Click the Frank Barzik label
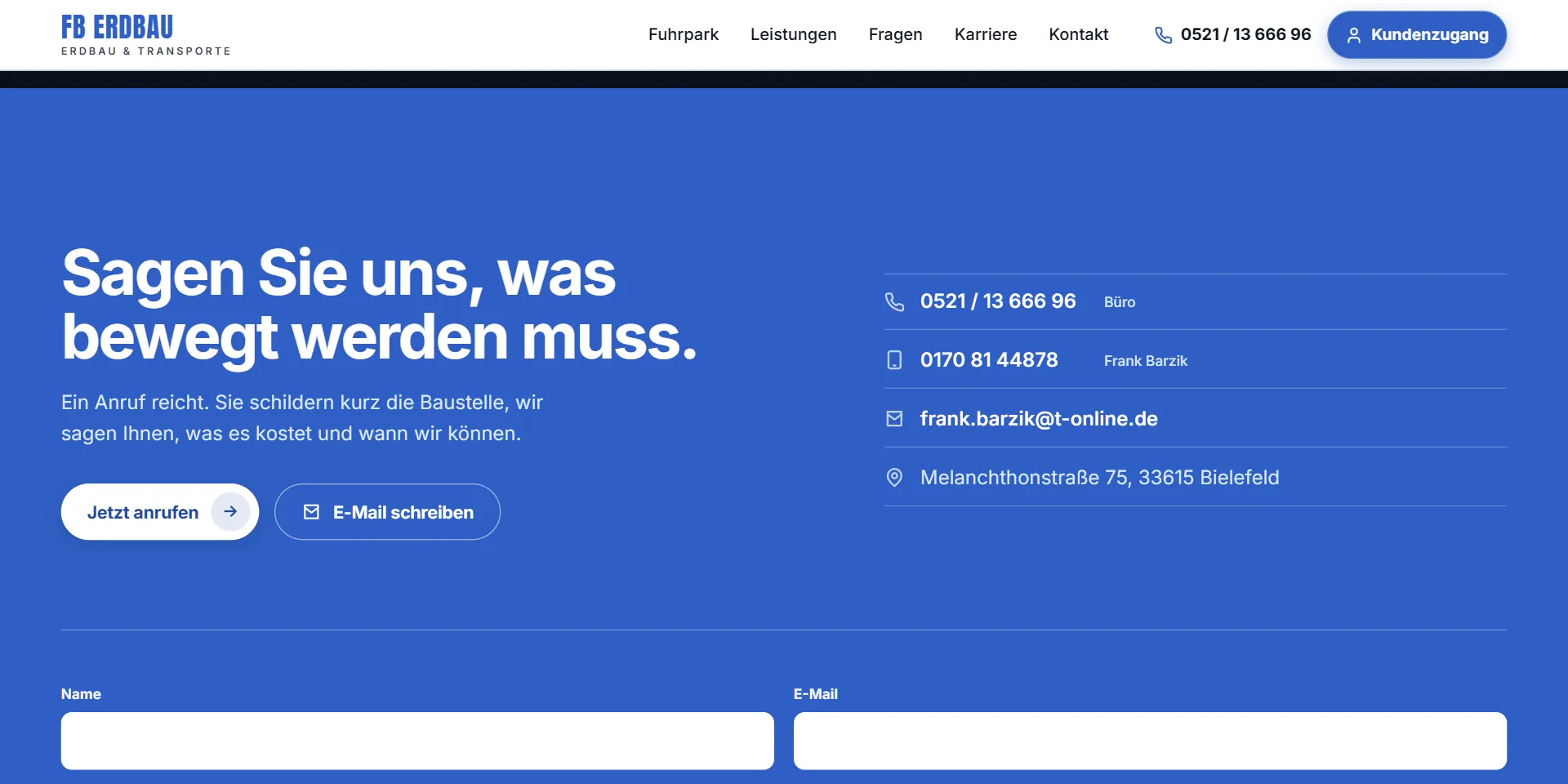 tap(1146, 361)
